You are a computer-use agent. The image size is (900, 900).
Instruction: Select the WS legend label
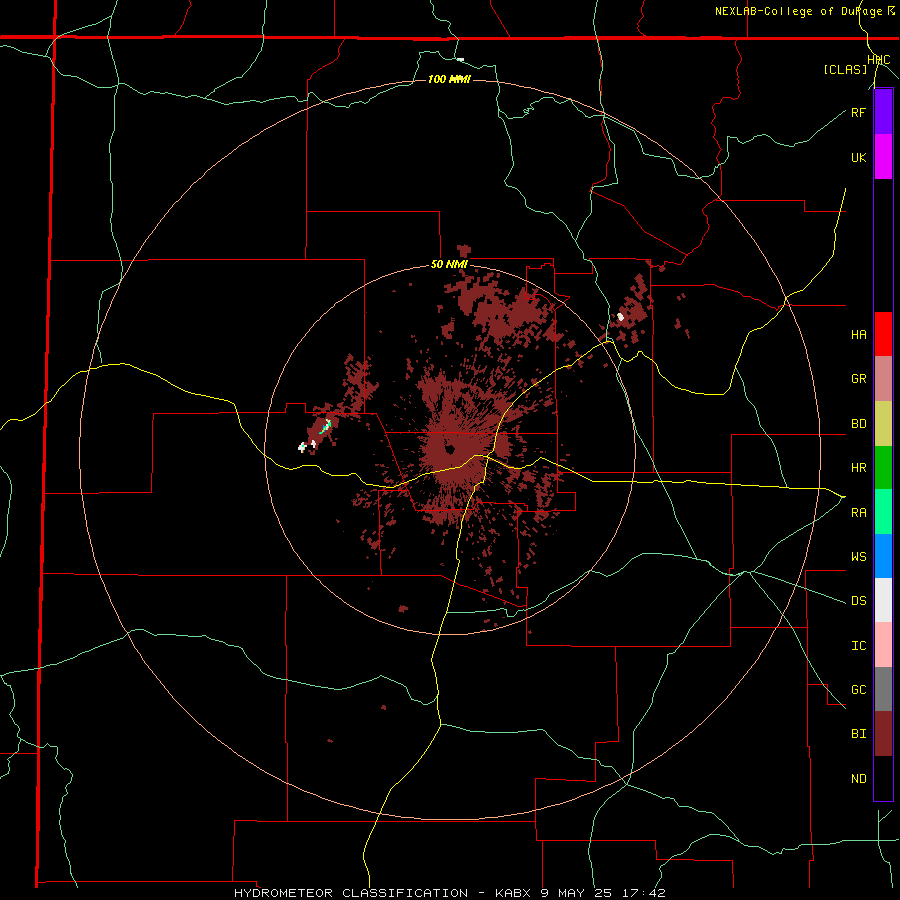[x=858, y=556]
